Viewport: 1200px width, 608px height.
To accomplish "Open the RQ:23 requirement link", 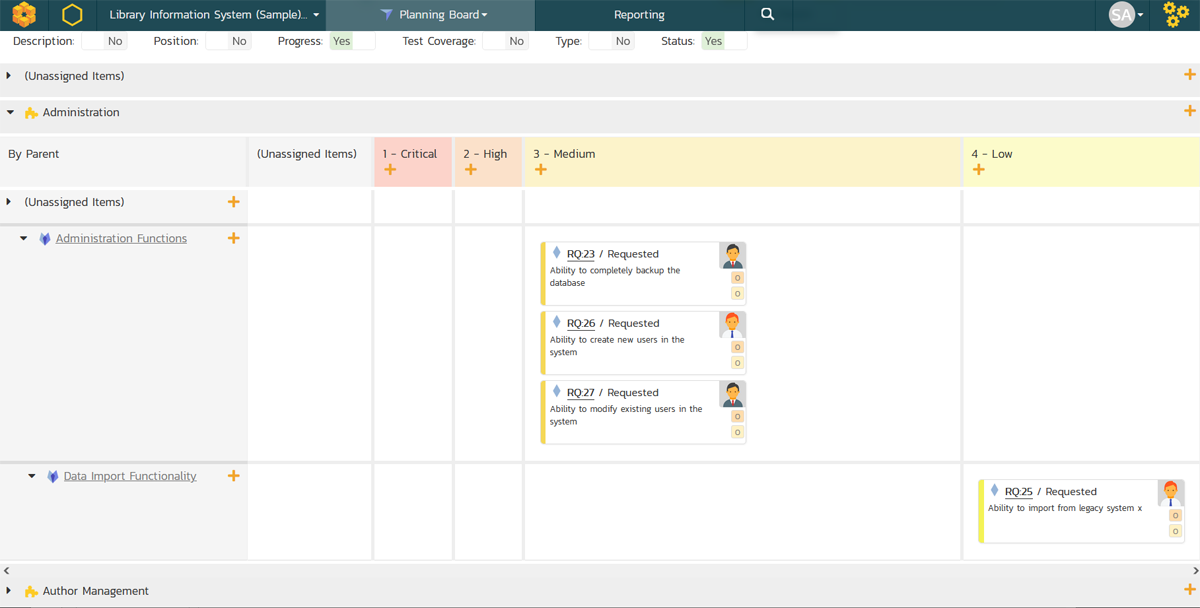I will click(x=580, y=254).
